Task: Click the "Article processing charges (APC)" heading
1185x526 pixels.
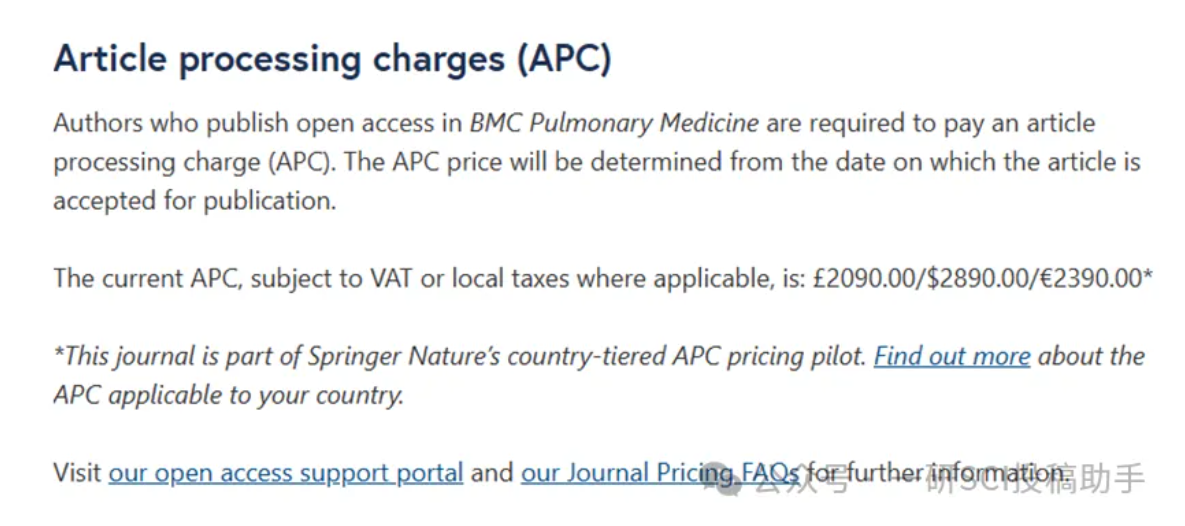Action: [x=332, y=58]
